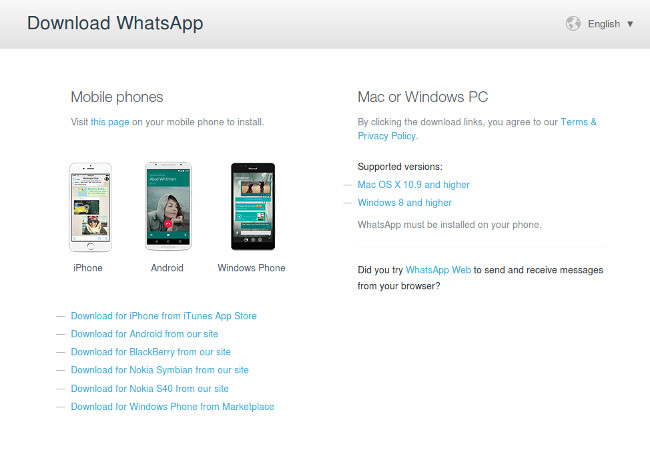Click the Windows Phone caption text
Viewport: 650px width, 476px height.
252,268
